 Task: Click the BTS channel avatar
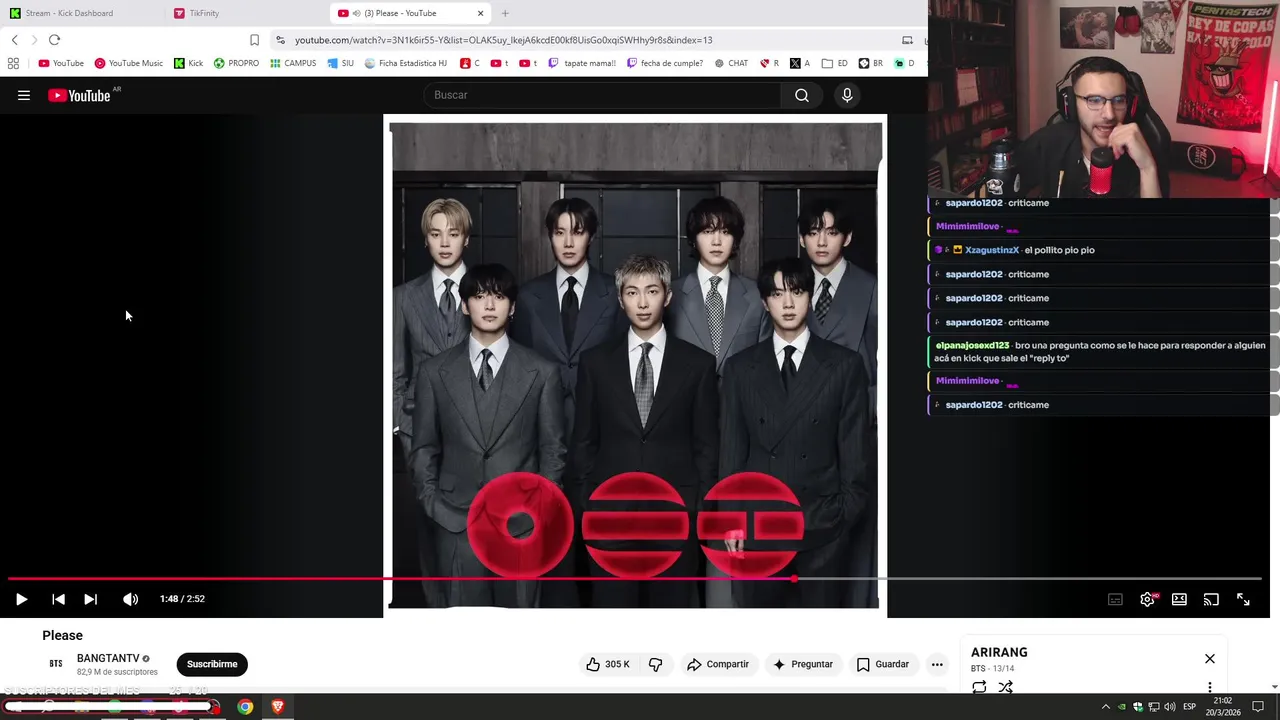click(56, 664)
